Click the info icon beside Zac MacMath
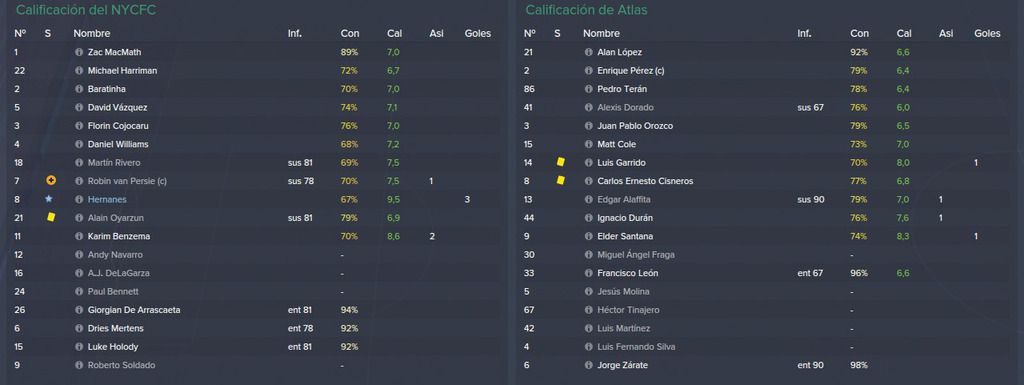This screenshot has height=385, width=1024. coord(79,52)
